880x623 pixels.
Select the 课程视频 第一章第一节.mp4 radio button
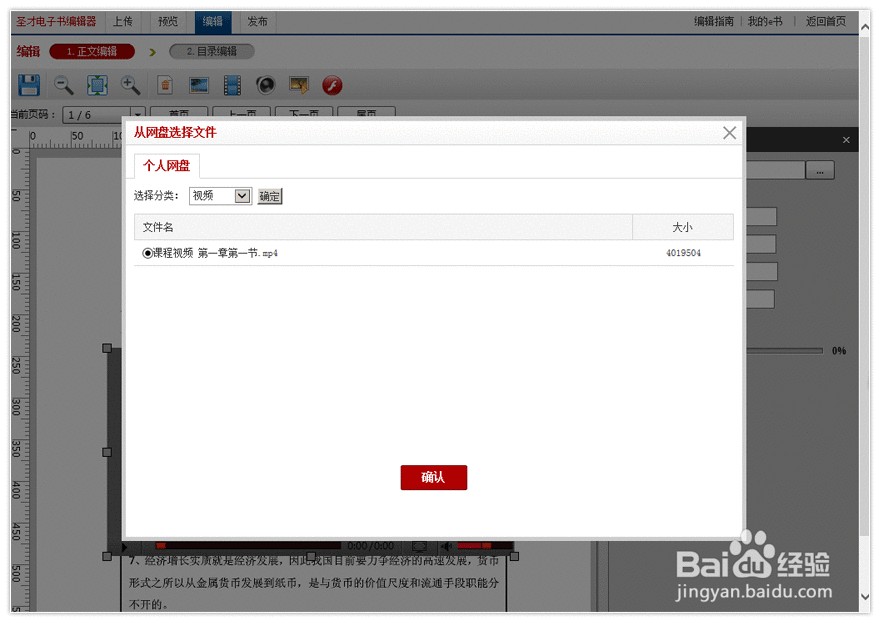tap(148, 254)
